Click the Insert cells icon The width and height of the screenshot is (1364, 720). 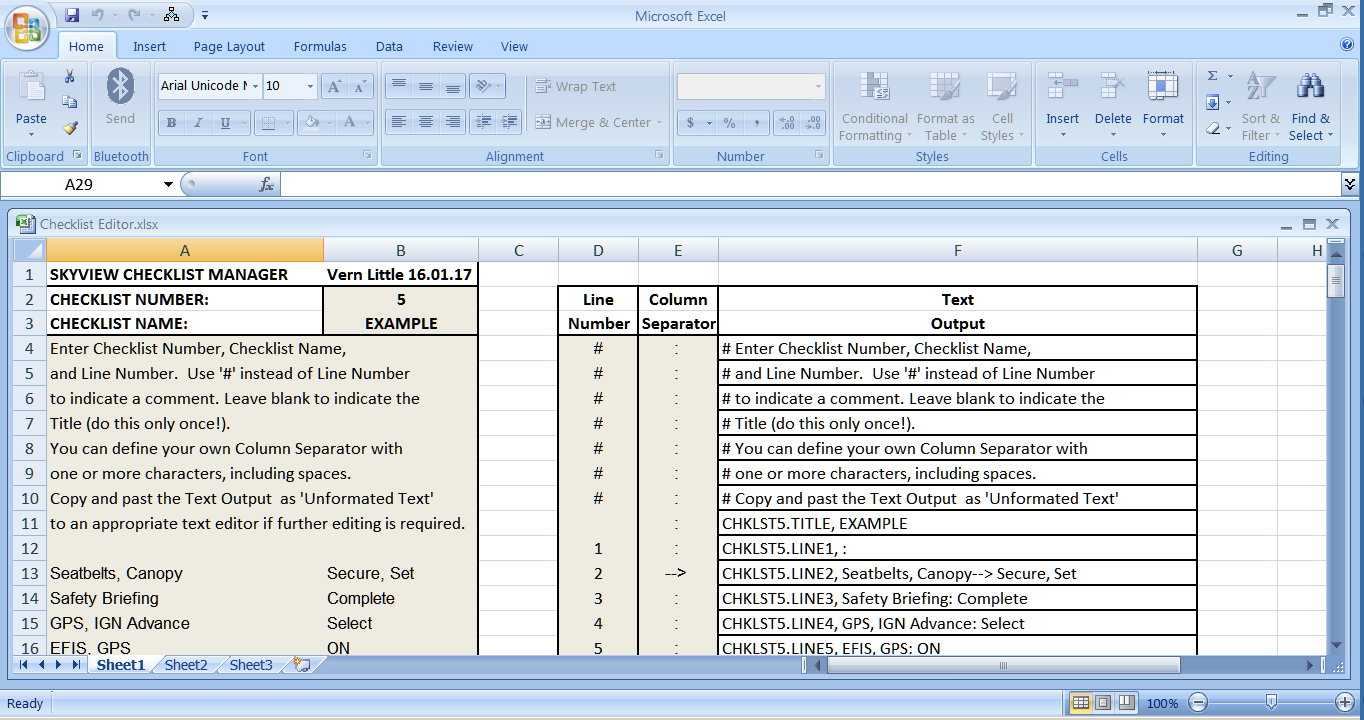point(1062,86)
